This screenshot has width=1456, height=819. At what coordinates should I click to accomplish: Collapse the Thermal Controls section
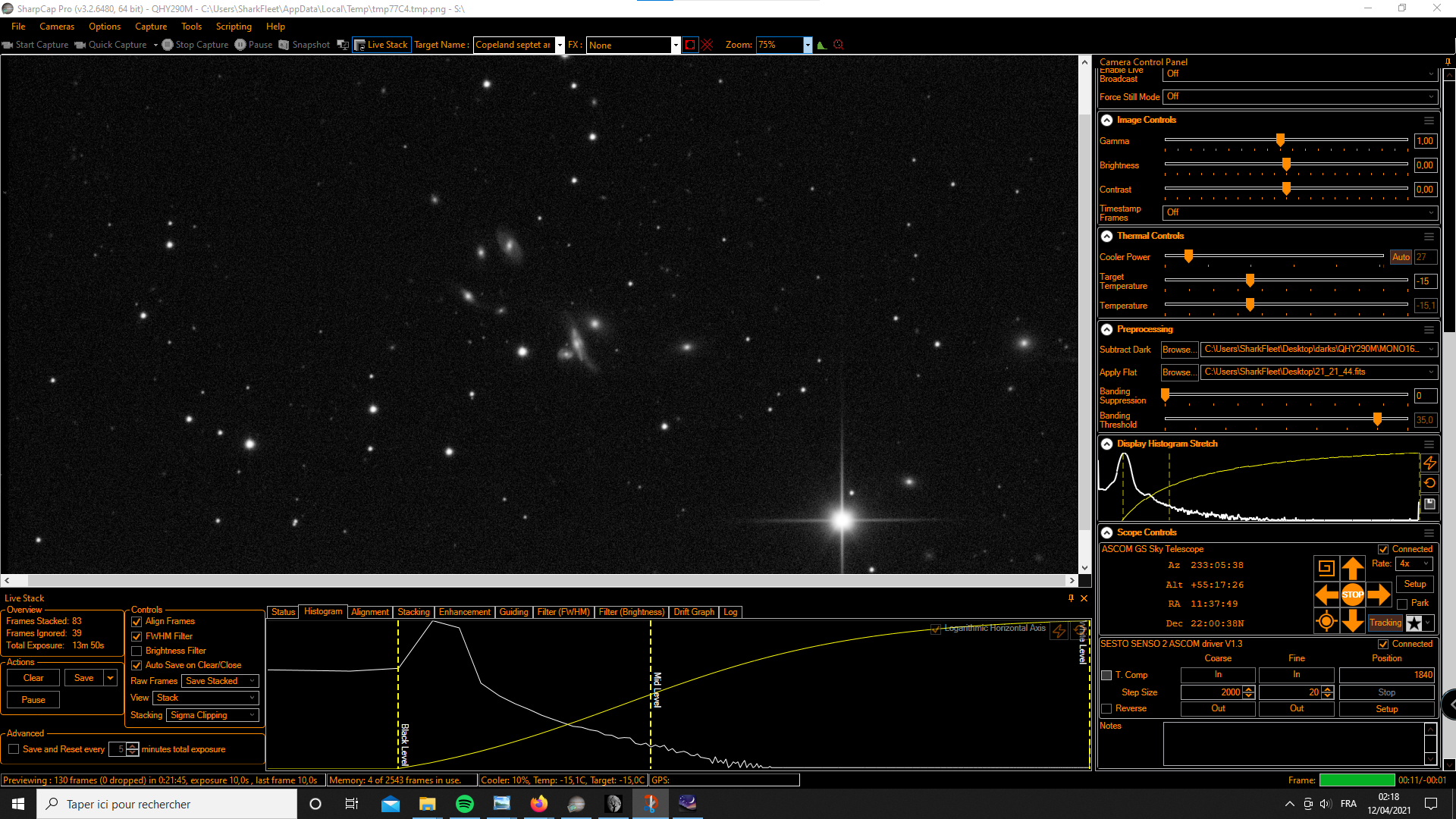[x=1107, y=236]
